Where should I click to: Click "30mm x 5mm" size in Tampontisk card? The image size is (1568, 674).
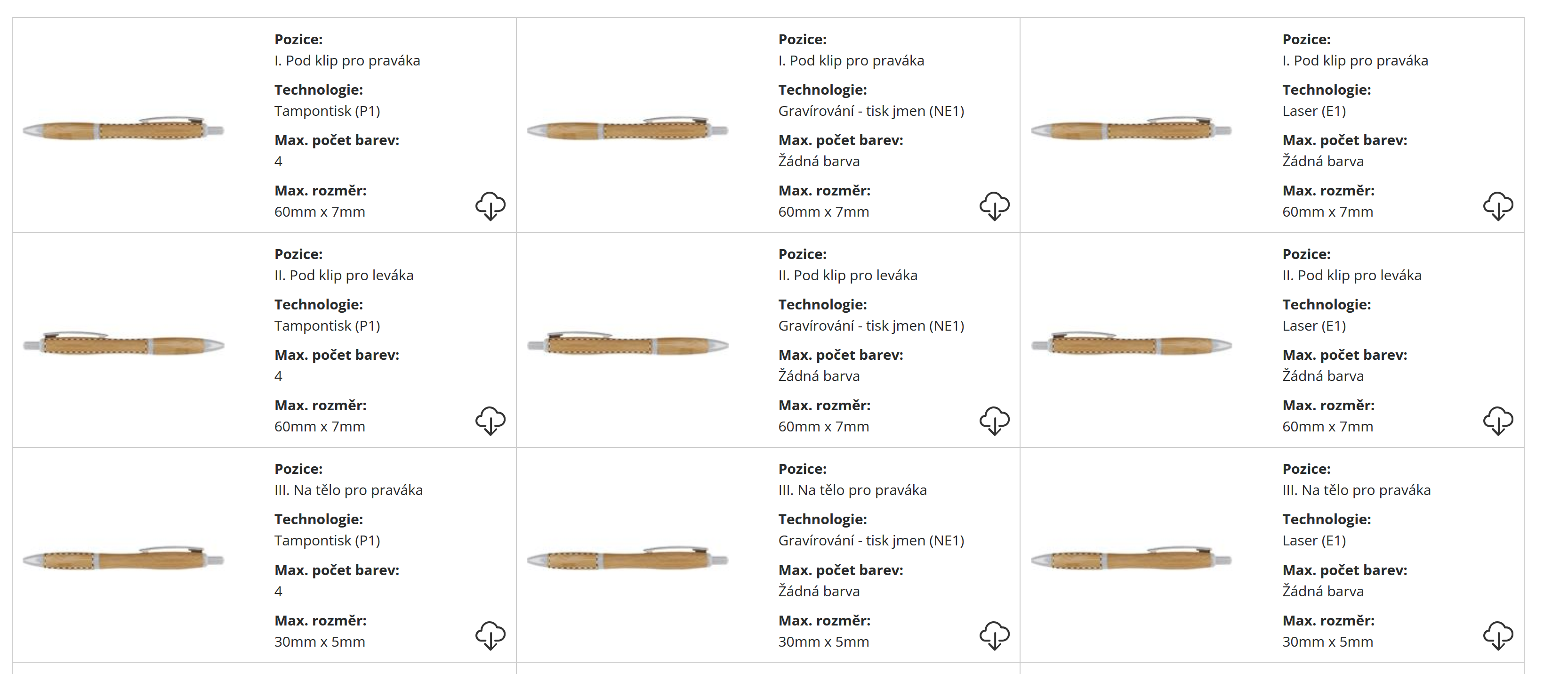[320, 642]
